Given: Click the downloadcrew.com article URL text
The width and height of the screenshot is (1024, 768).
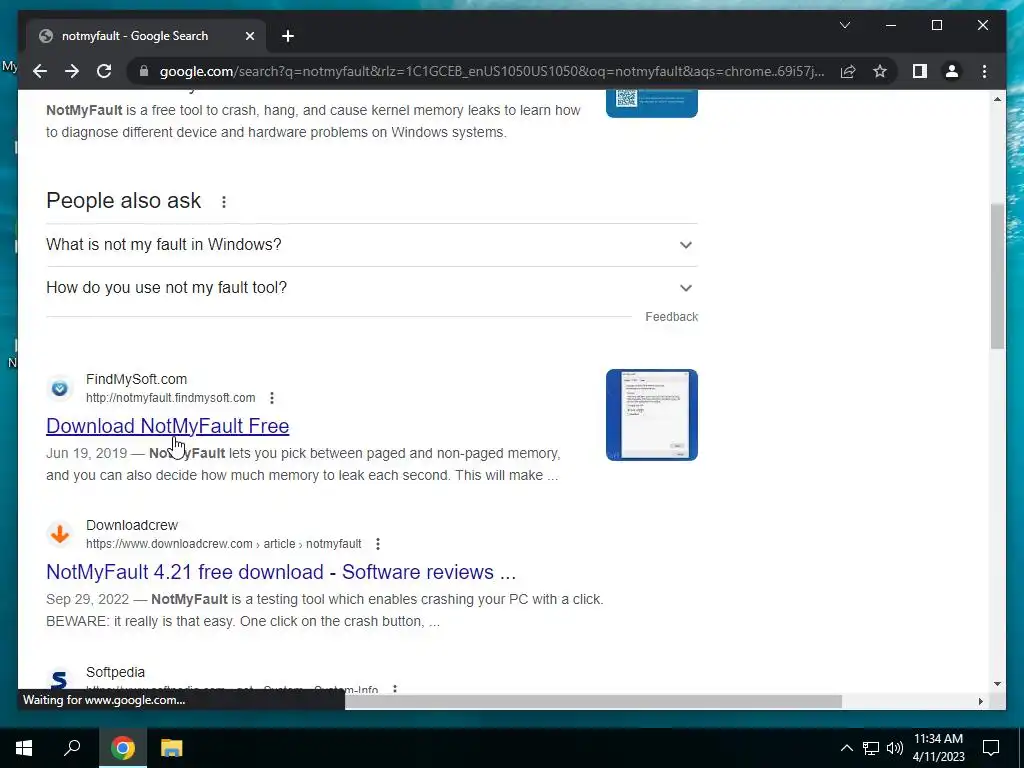Looking at the screenshot, I should point(223,544).
